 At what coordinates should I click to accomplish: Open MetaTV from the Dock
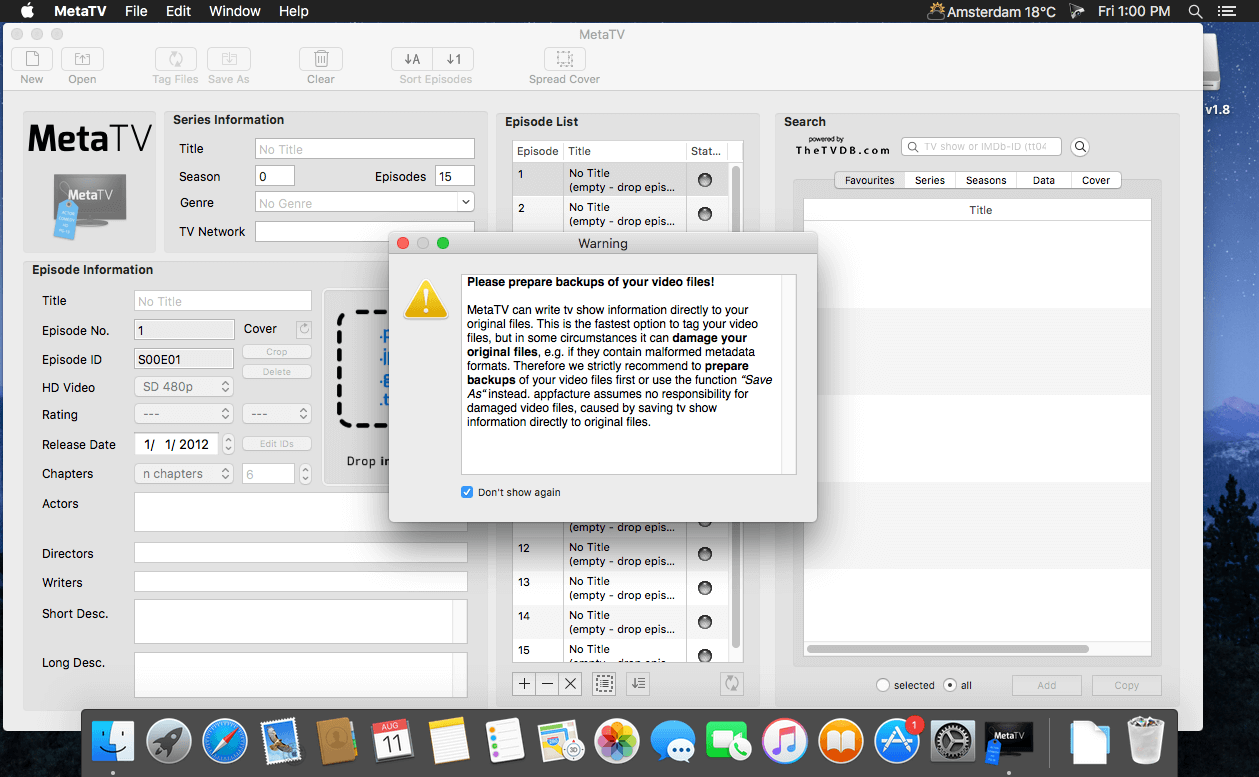[1007, 742]
